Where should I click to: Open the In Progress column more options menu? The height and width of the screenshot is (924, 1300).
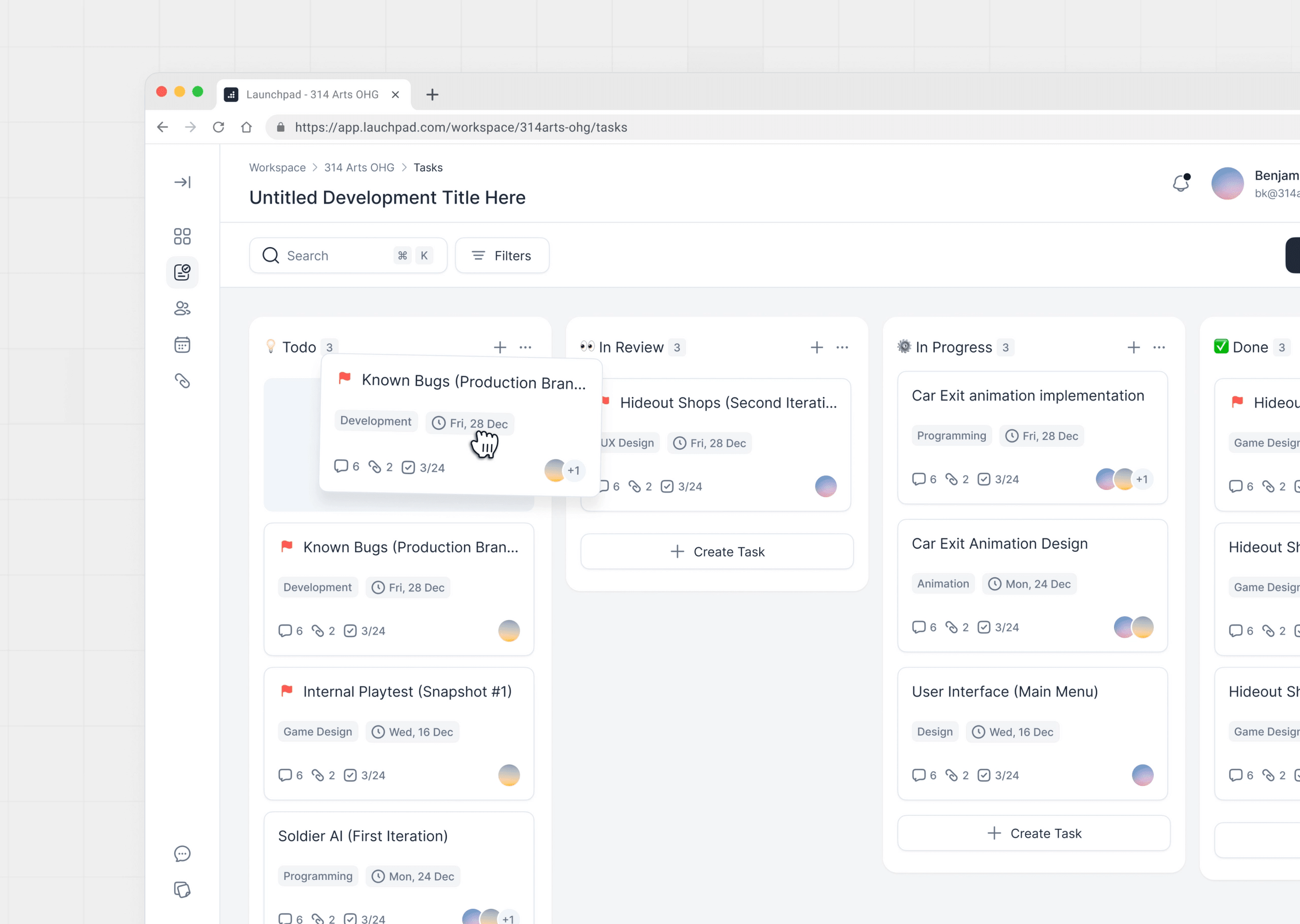[x=1159, y=347]
